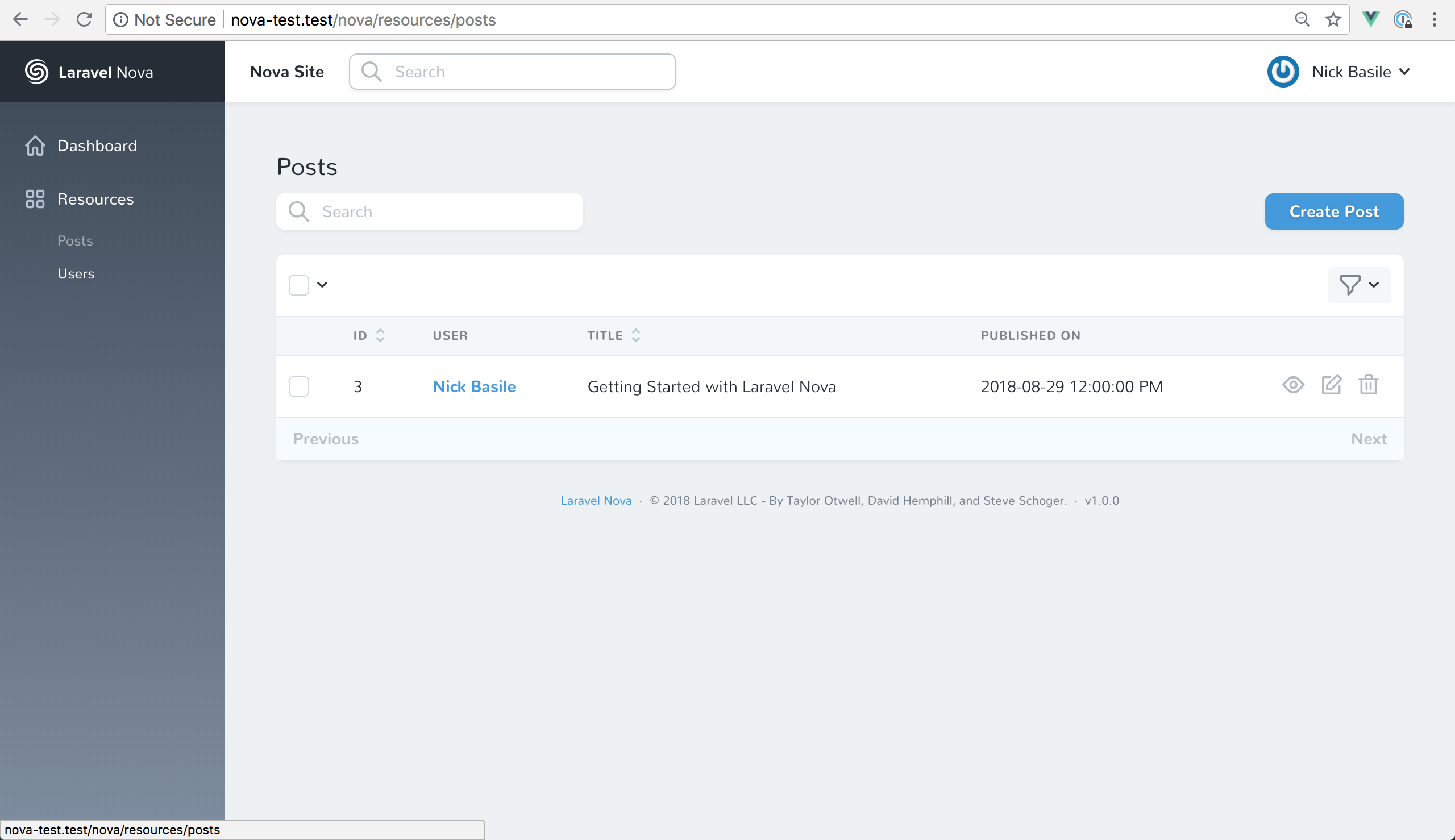Click the Dashboard home icon
1455x840 pixels.
tap(35, 145)
